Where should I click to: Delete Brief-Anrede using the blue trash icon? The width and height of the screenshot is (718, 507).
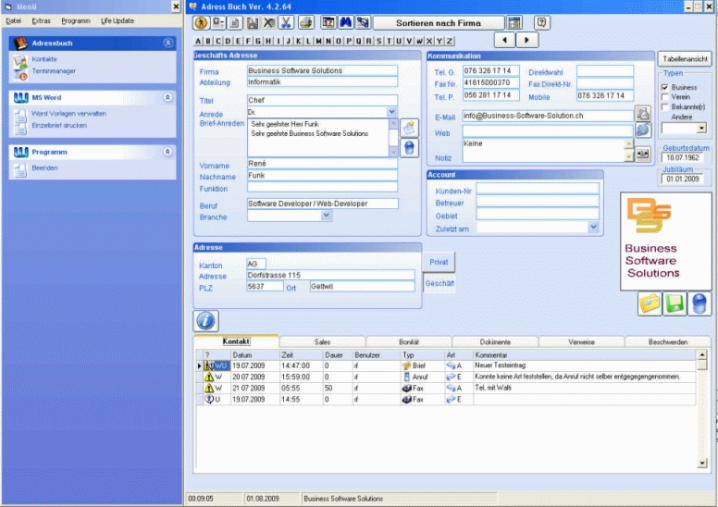[409, 148]
